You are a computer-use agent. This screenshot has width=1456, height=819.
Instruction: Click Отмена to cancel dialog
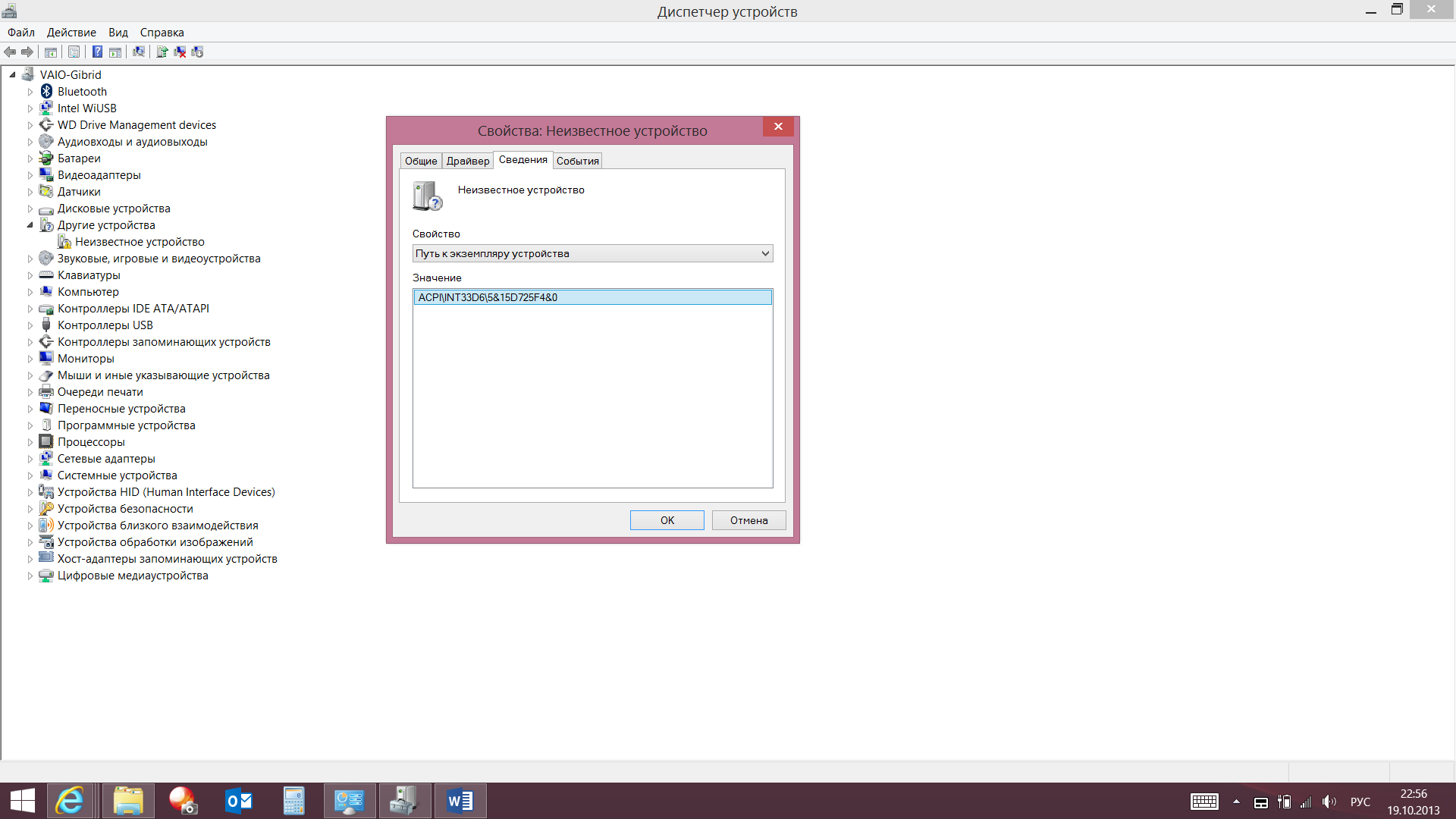(750, 519)
